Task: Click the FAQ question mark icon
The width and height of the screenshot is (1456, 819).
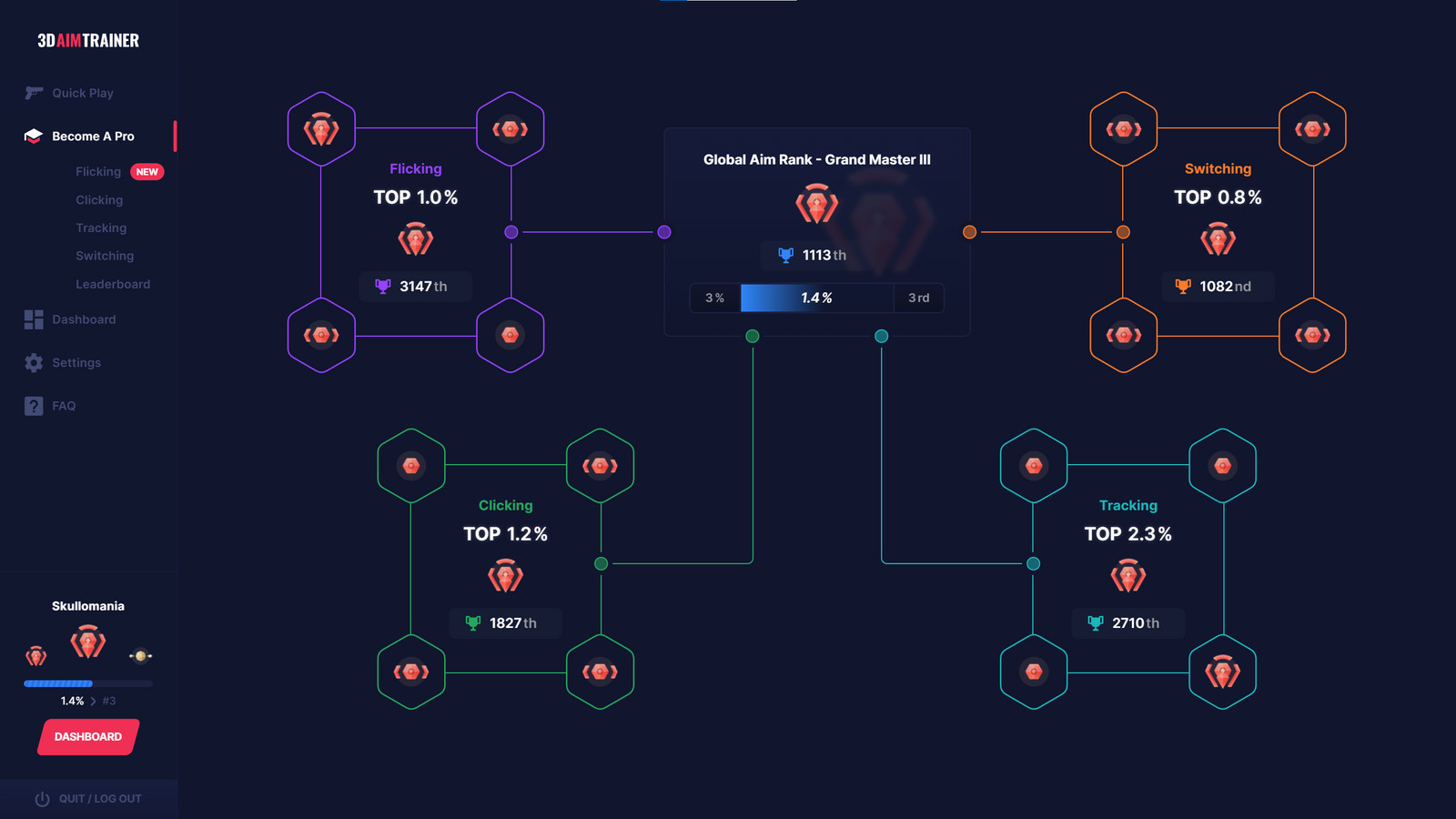Action: 34,406
